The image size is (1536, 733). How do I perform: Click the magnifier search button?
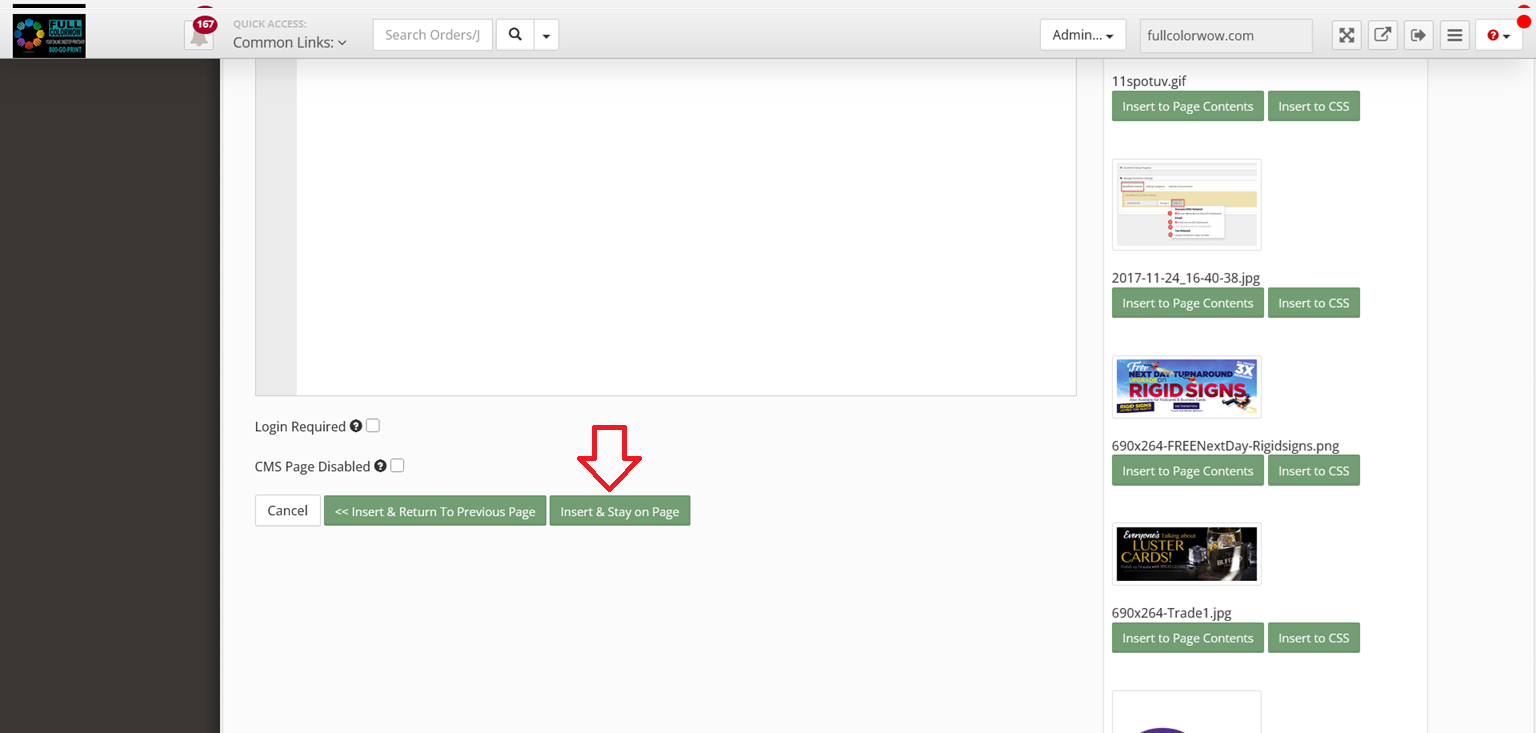pyautogui.click(x=515, y=35)
